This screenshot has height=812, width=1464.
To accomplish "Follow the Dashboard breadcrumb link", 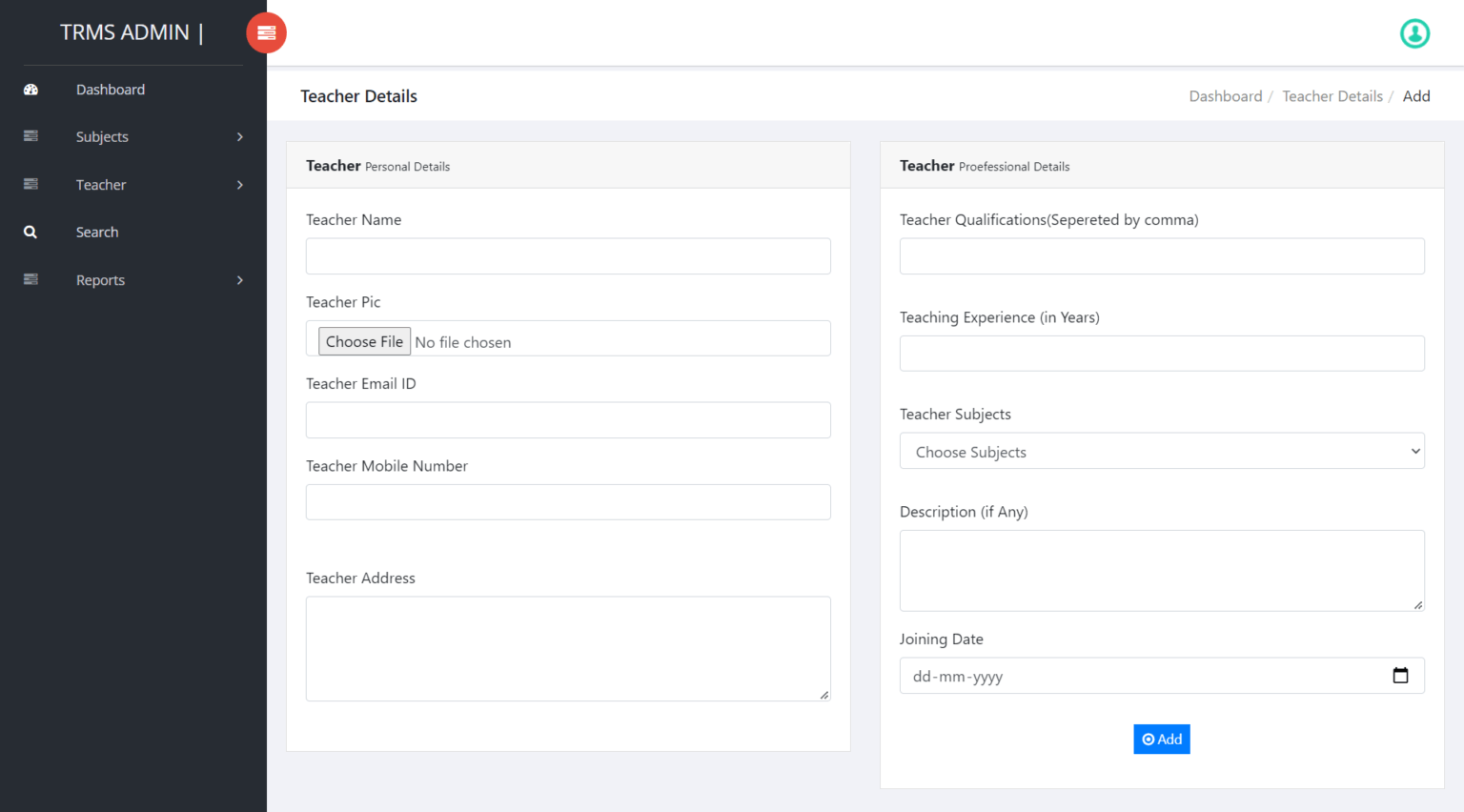I will click(x=1225, y=96).
